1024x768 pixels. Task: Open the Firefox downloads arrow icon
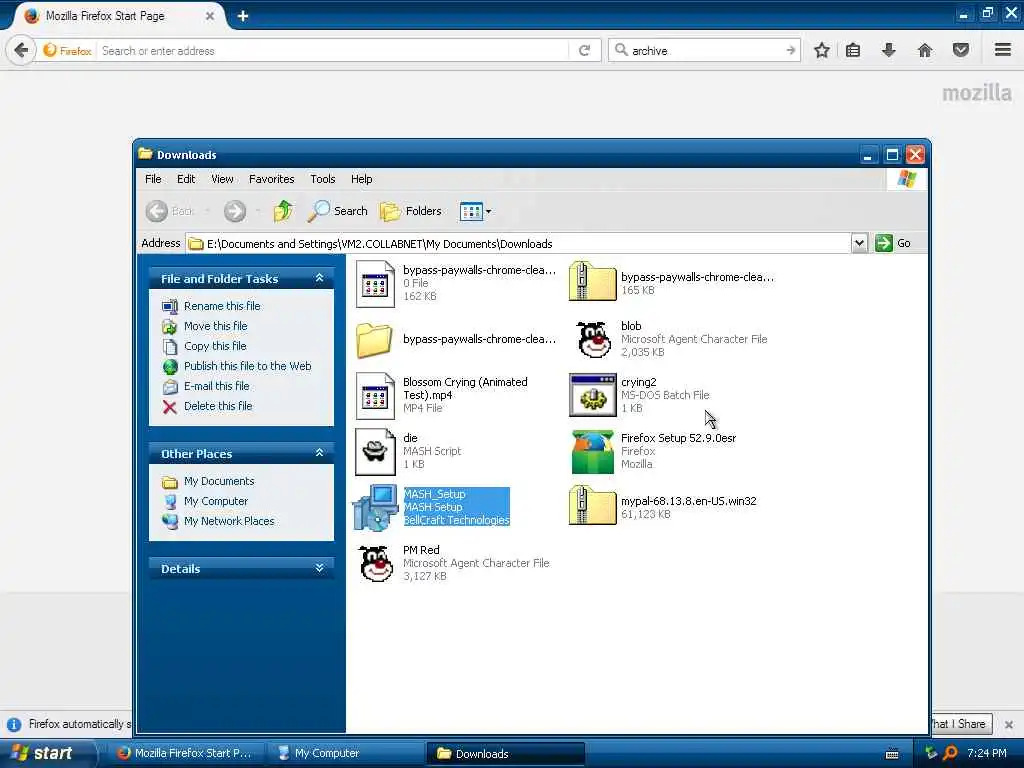889,50
